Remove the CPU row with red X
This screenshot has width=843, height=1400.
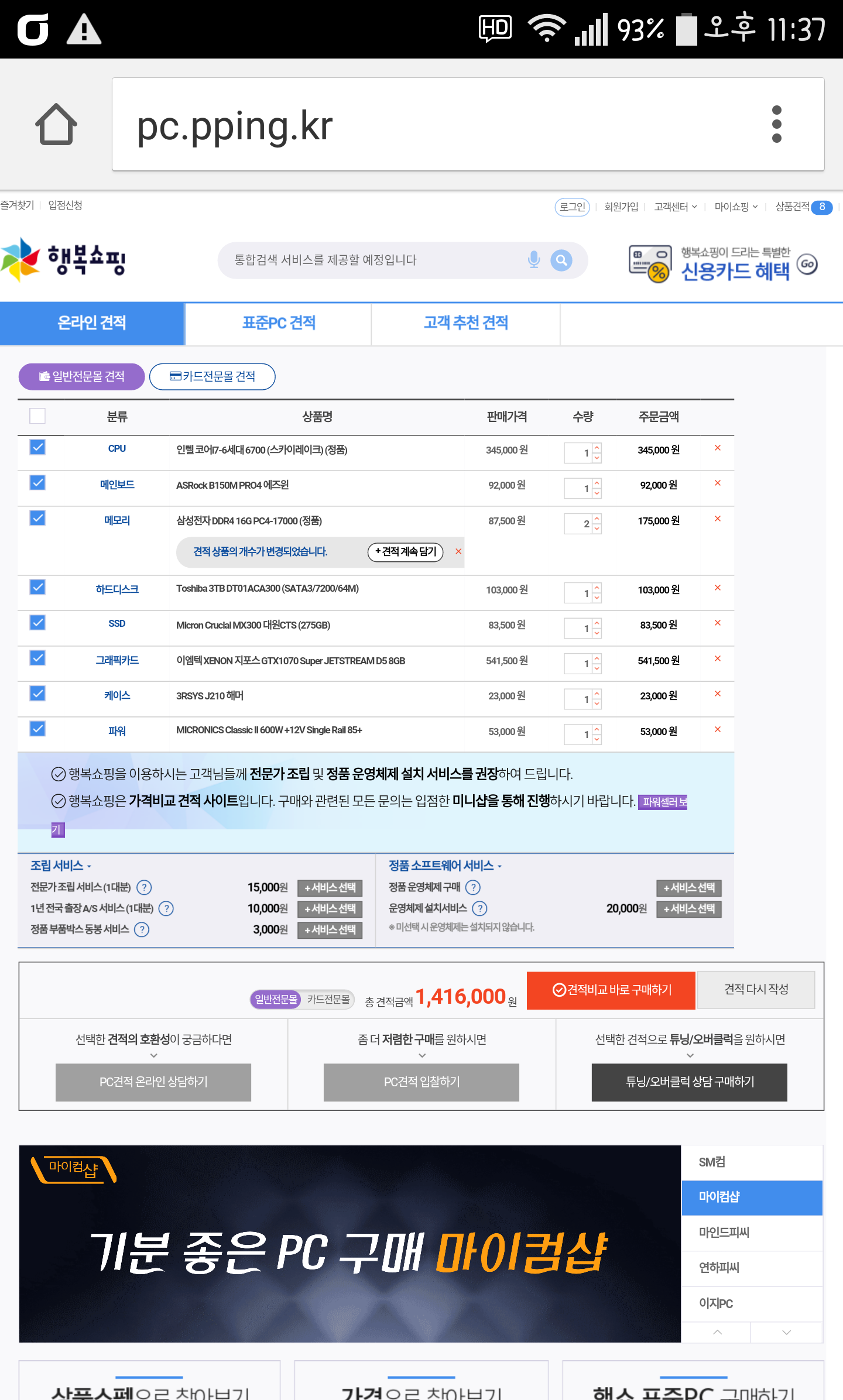tap(717, 448)
